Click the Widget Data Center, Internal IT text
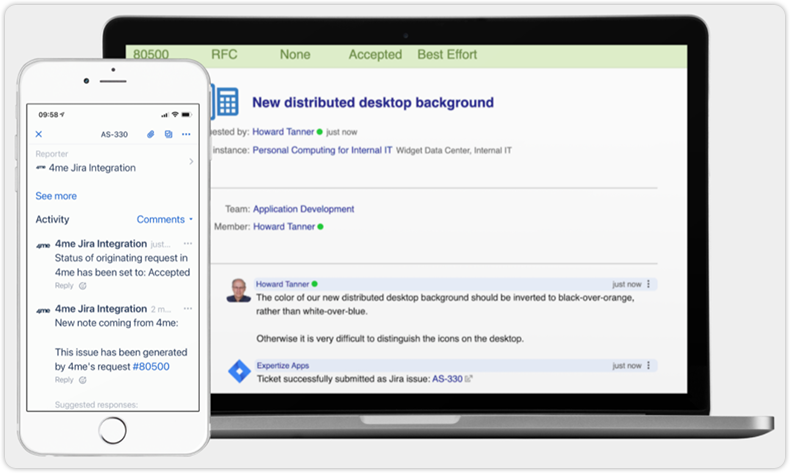The image size is (790, 473). tap(453, 150)
